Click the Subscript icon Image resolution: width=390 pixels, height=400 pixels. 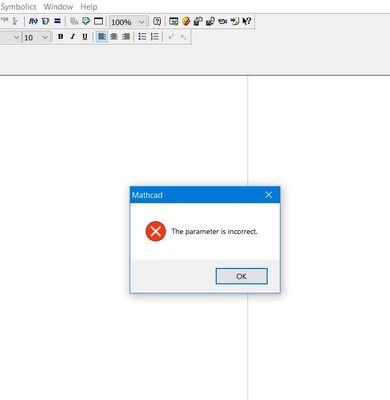(x=183, y=37)
